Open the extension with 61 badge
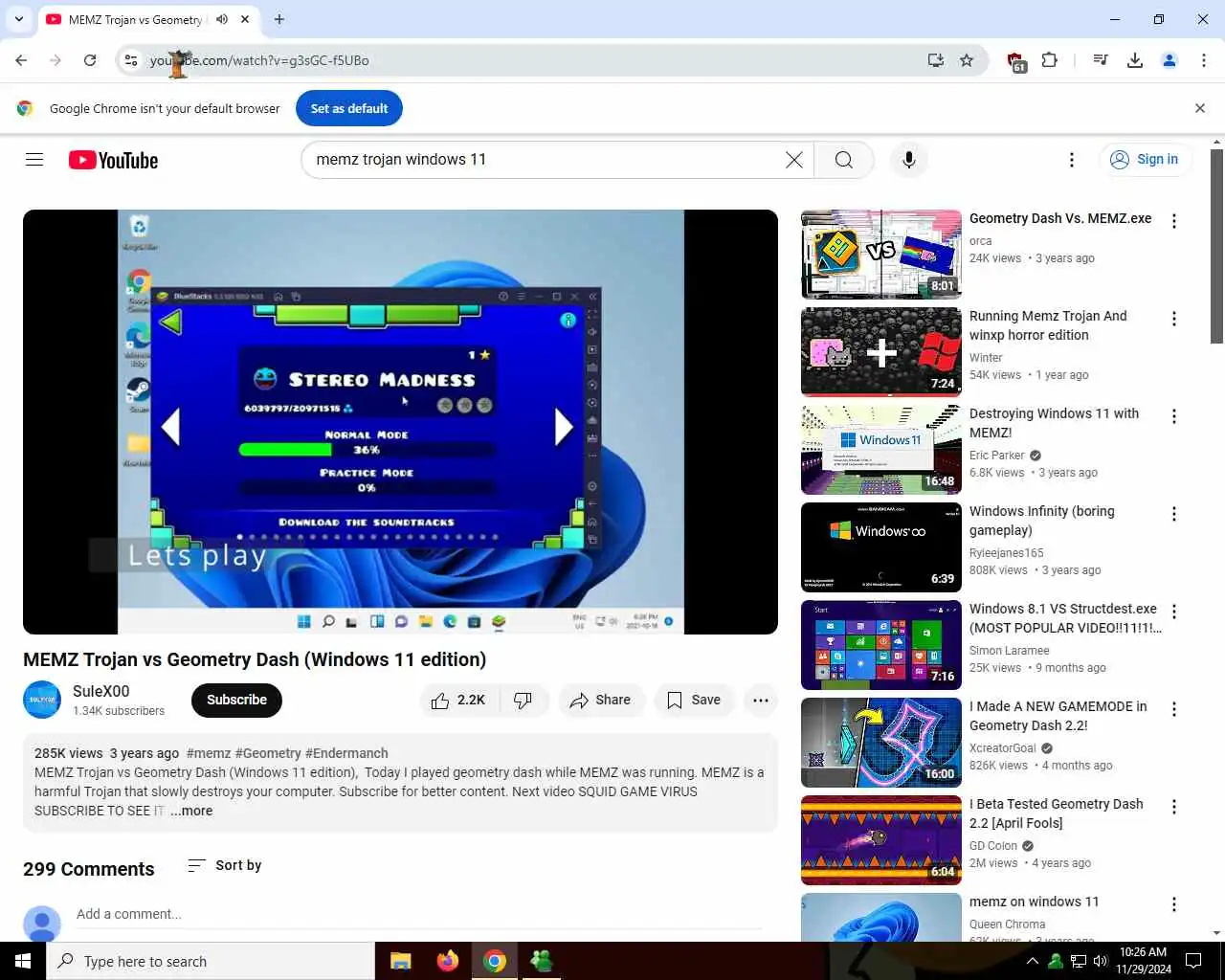 point(1016,61)
